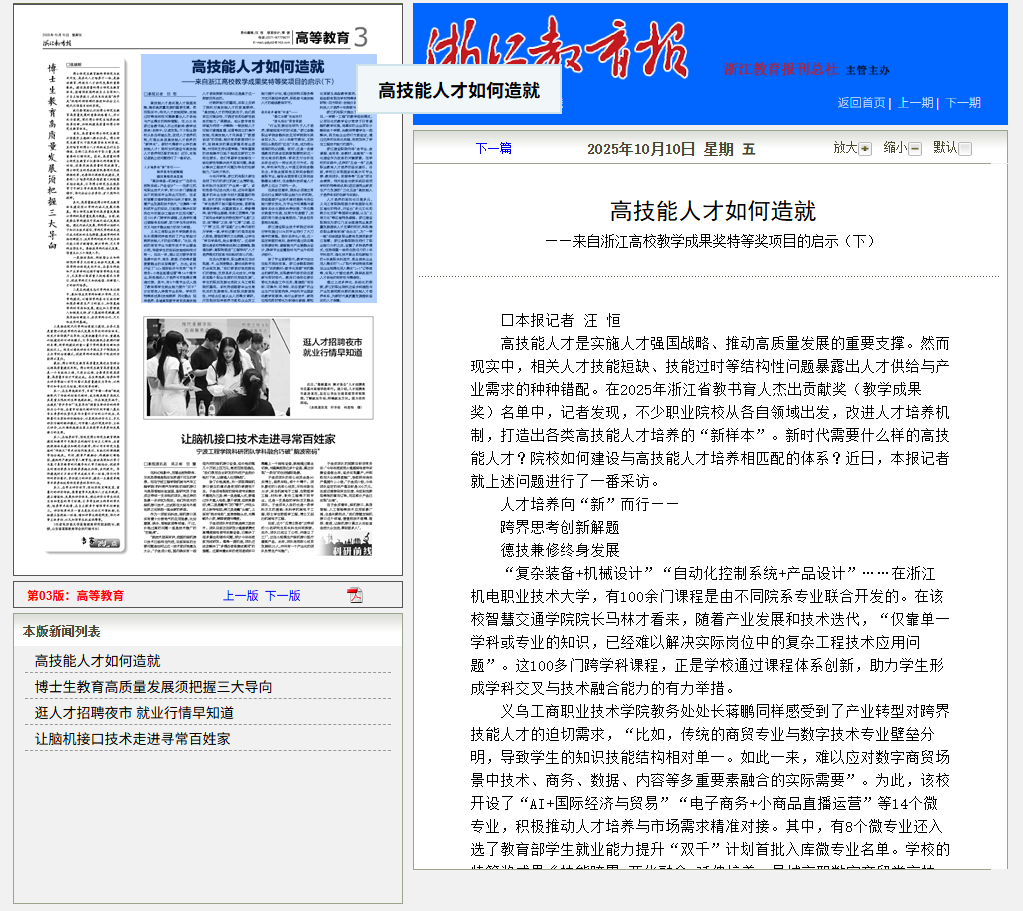Go to previous page 上一版
Screen dimensions: 1023x911
240,595
